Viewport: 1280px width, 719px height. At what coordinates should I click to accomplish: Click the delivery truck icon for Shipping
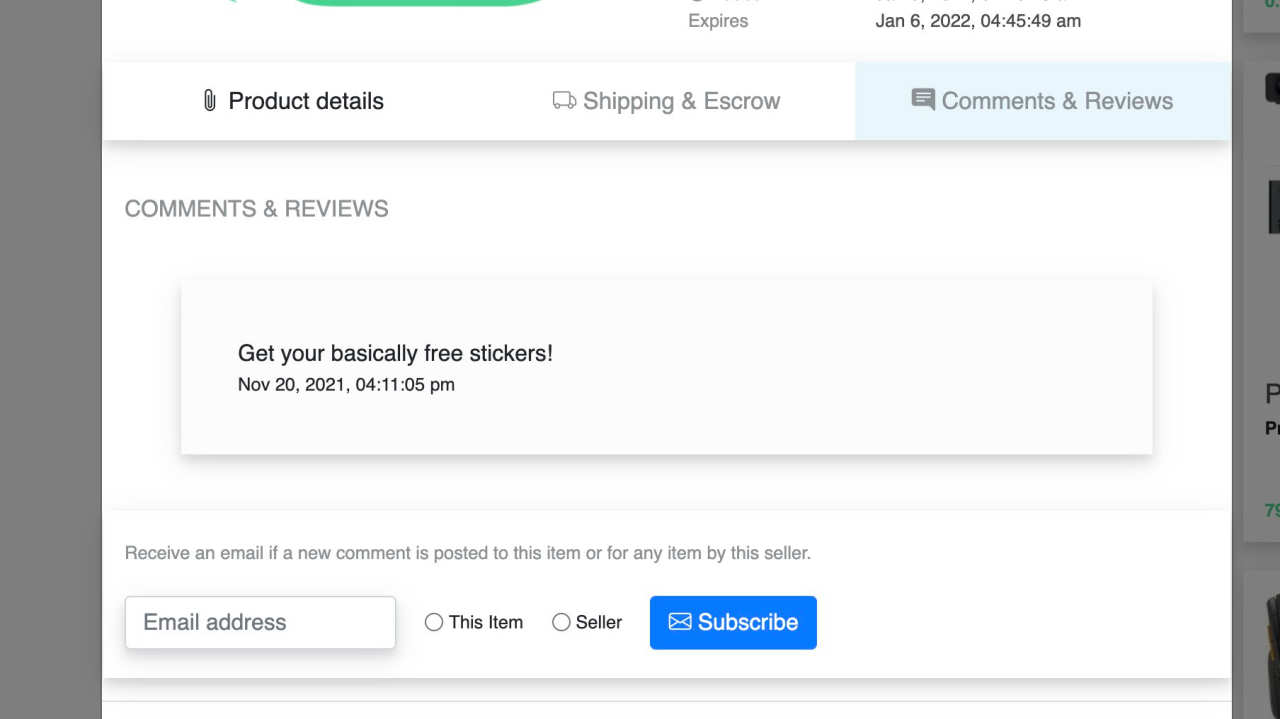564,100
